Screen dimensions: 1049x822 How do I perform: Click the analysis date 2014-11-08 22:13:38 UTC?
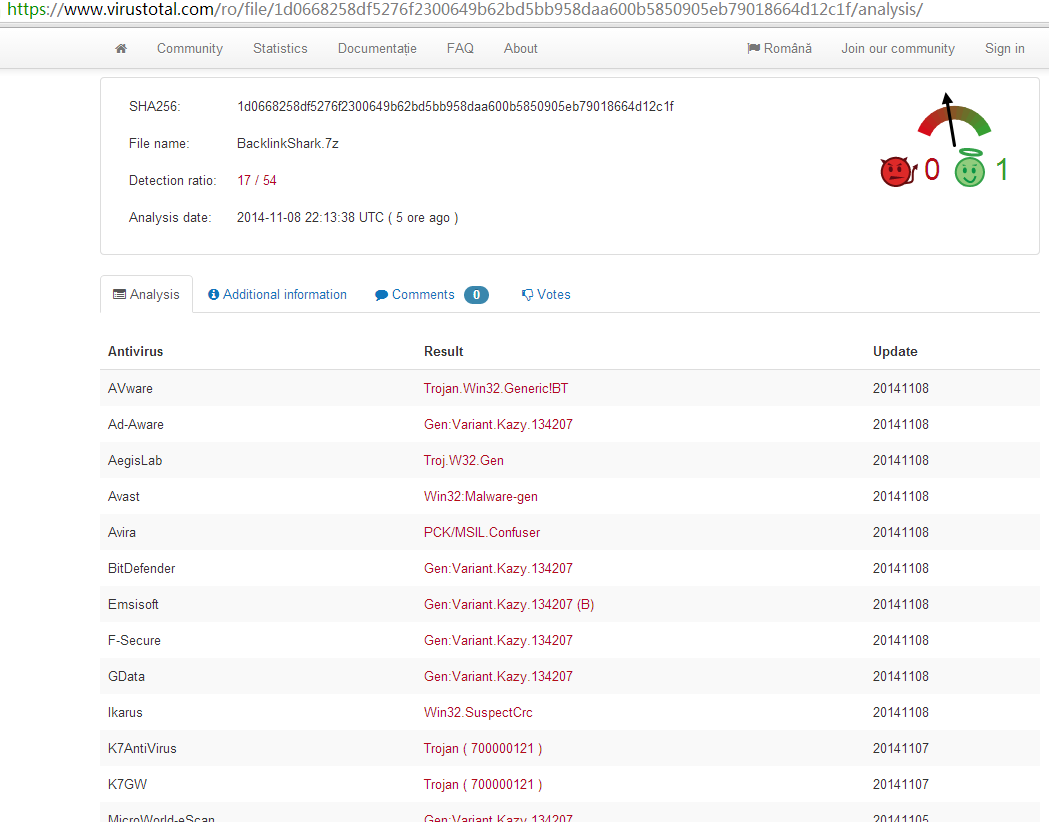310,218
